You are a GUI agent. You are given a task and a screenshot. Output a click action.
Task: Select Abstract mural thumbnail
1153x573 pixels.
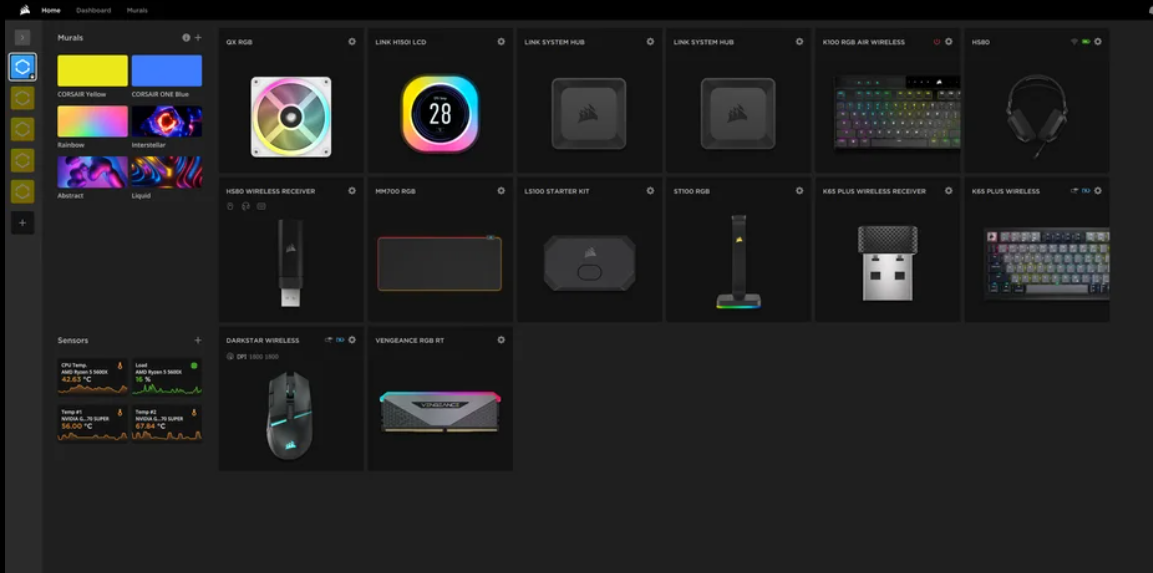tap(93, 172)
